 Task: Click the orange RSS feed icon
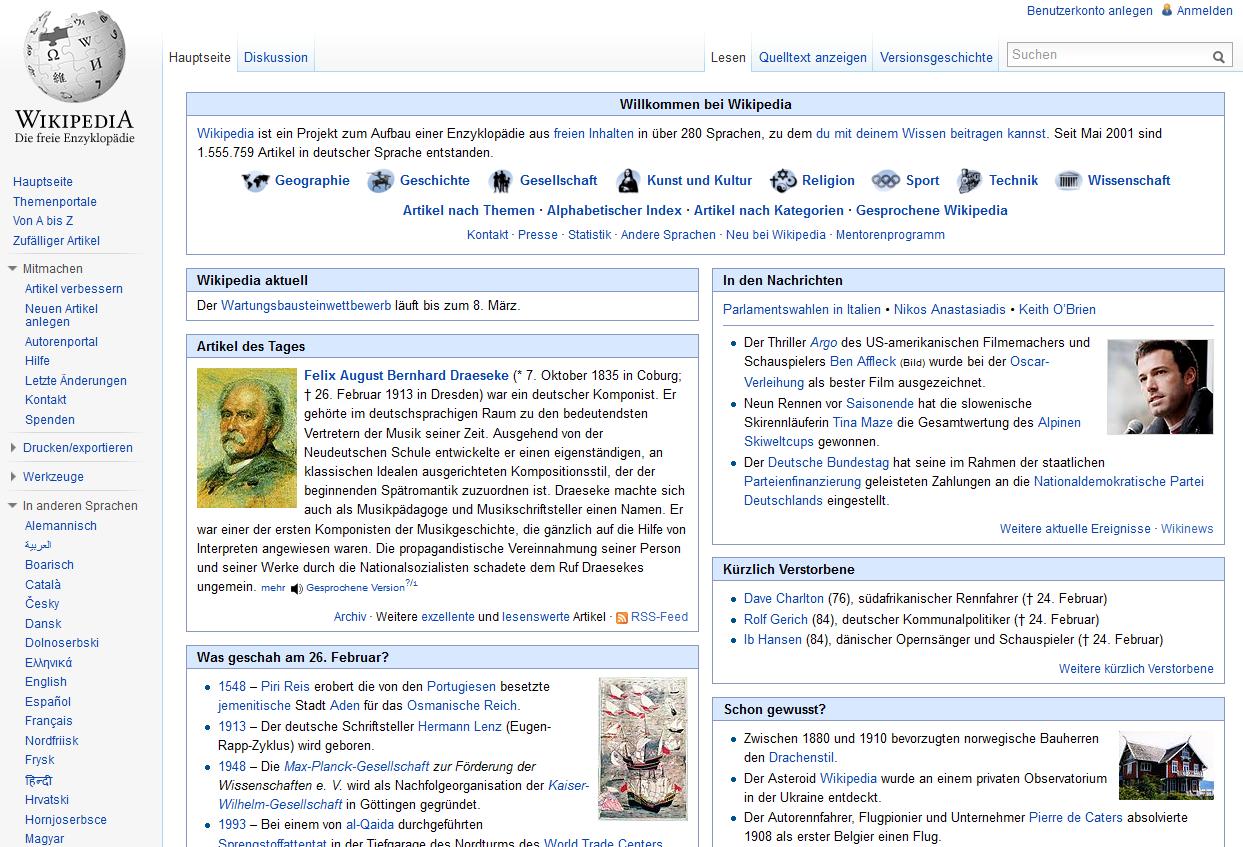[622, 618]
